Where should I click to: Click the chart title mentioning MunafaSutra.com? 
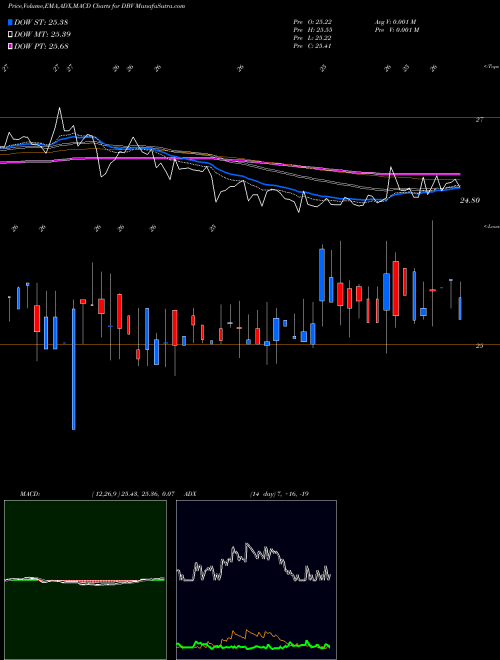click(x=96, y=6)
